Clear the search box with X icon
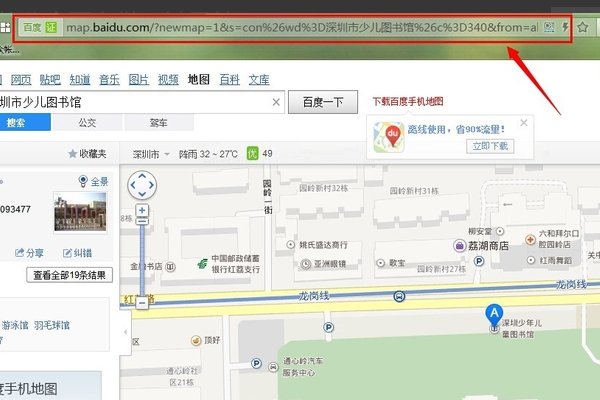The height and width of the screenshot is (400, 600). 276,102
